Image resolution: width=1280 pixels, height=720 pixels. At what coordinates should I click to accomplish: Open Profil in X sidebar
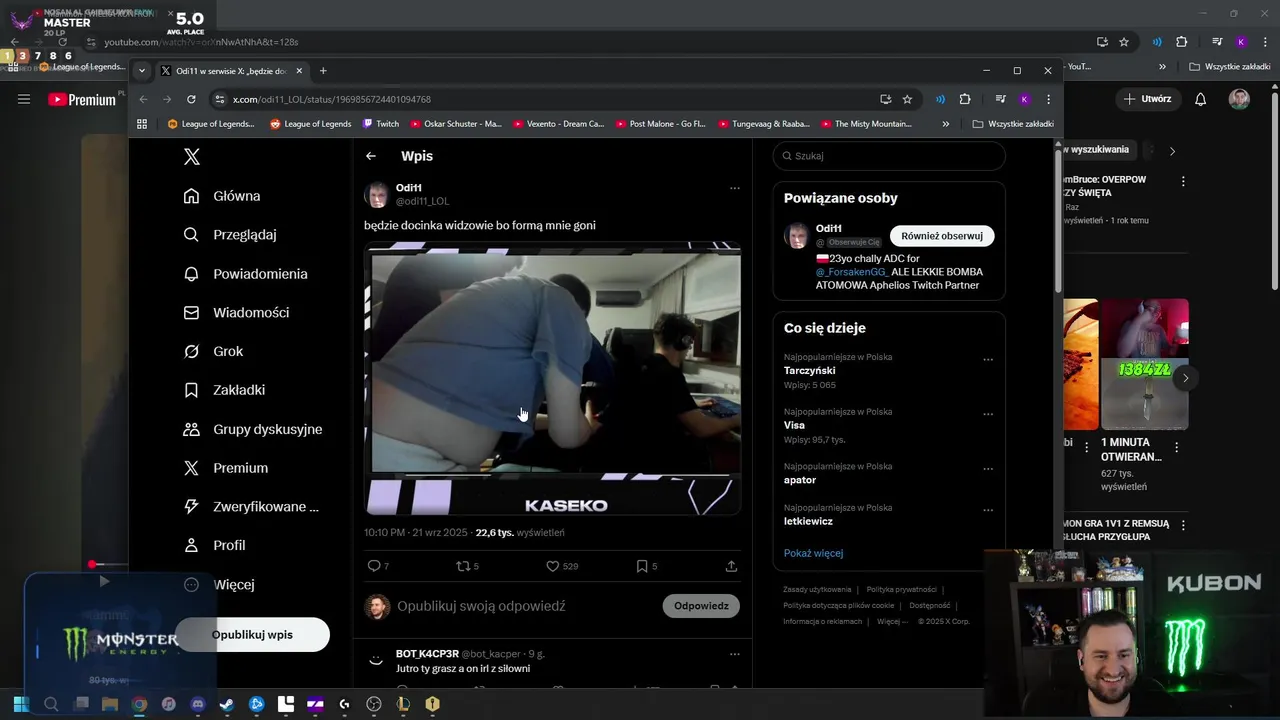click(x=214, y=545)
